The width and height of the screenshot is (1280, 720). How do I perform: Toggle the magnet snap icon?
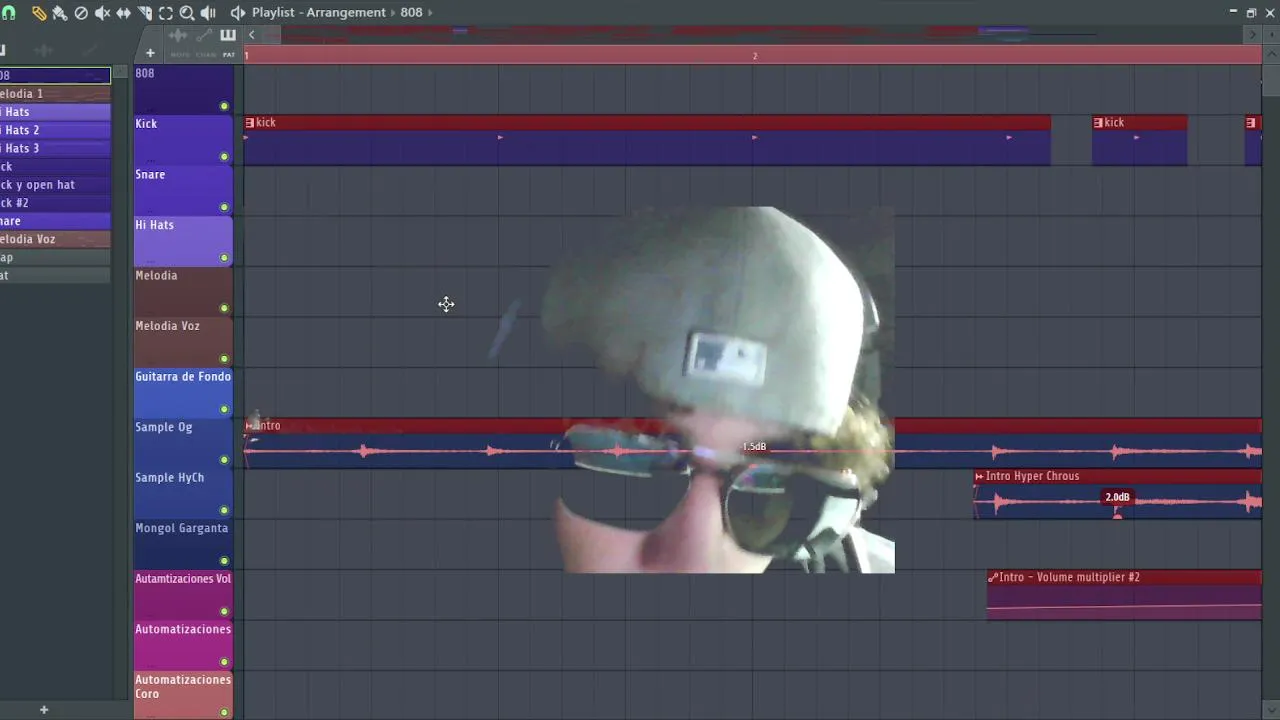[9, 13]
